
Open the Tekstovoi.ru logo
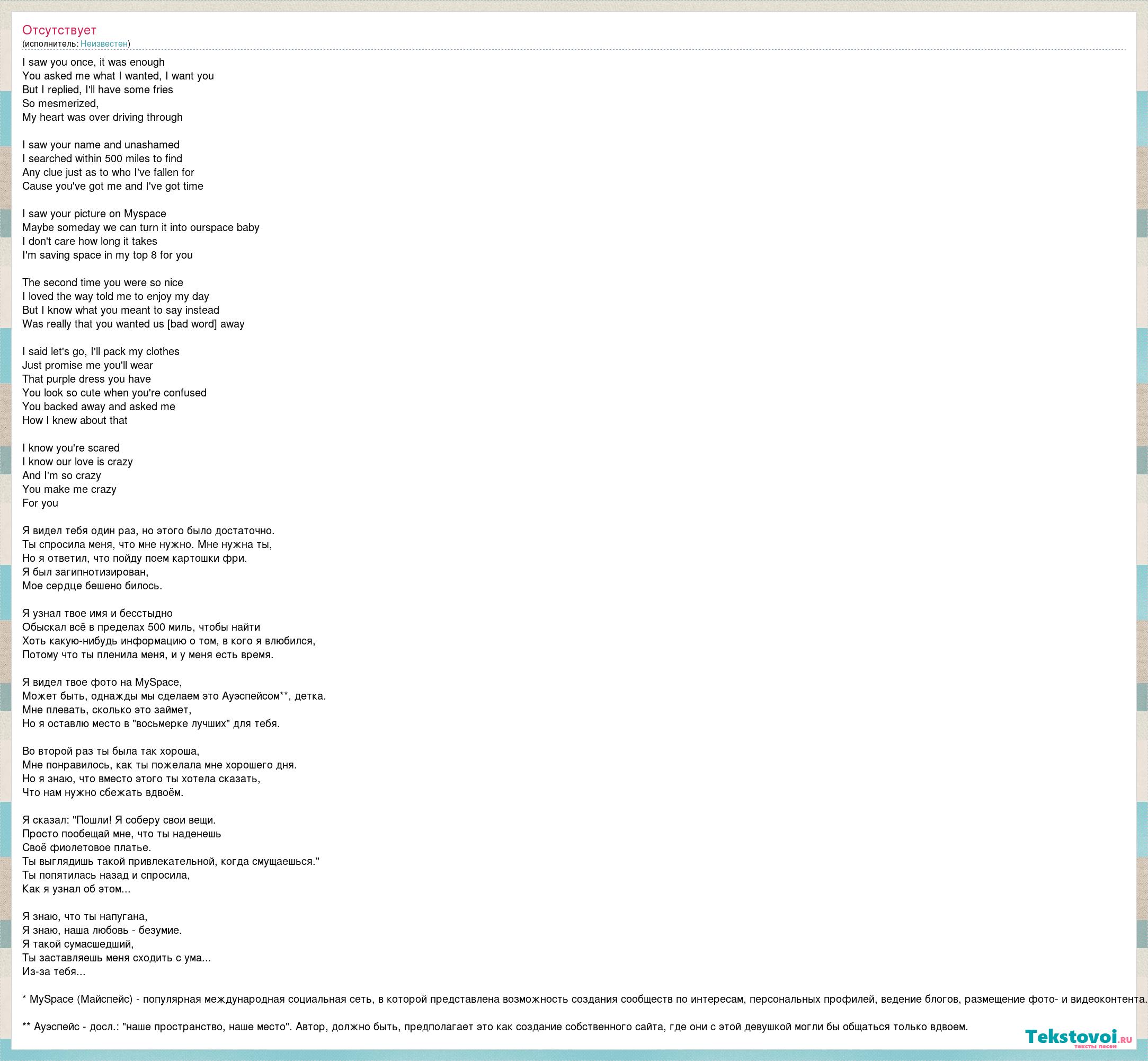click(x=1079, y=1039)
